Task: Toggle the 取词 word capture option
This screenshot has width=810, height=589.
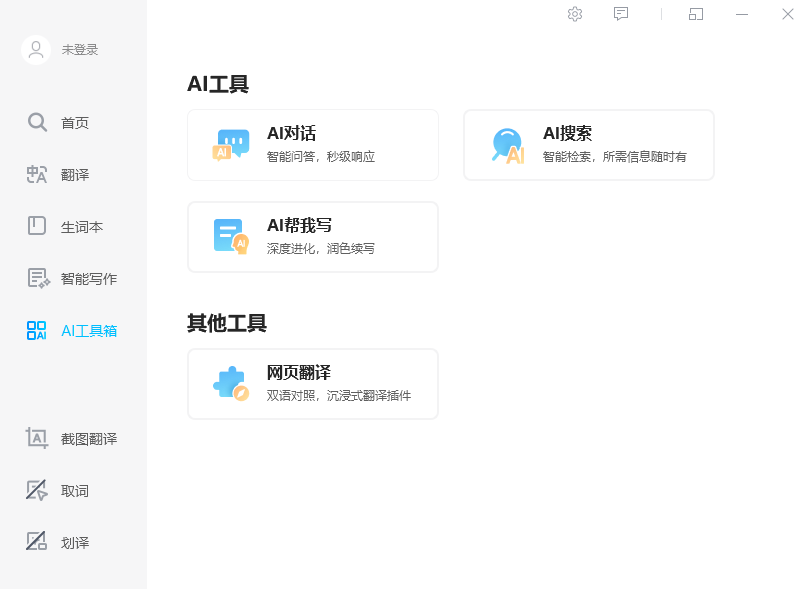Action: click(75, 491)
